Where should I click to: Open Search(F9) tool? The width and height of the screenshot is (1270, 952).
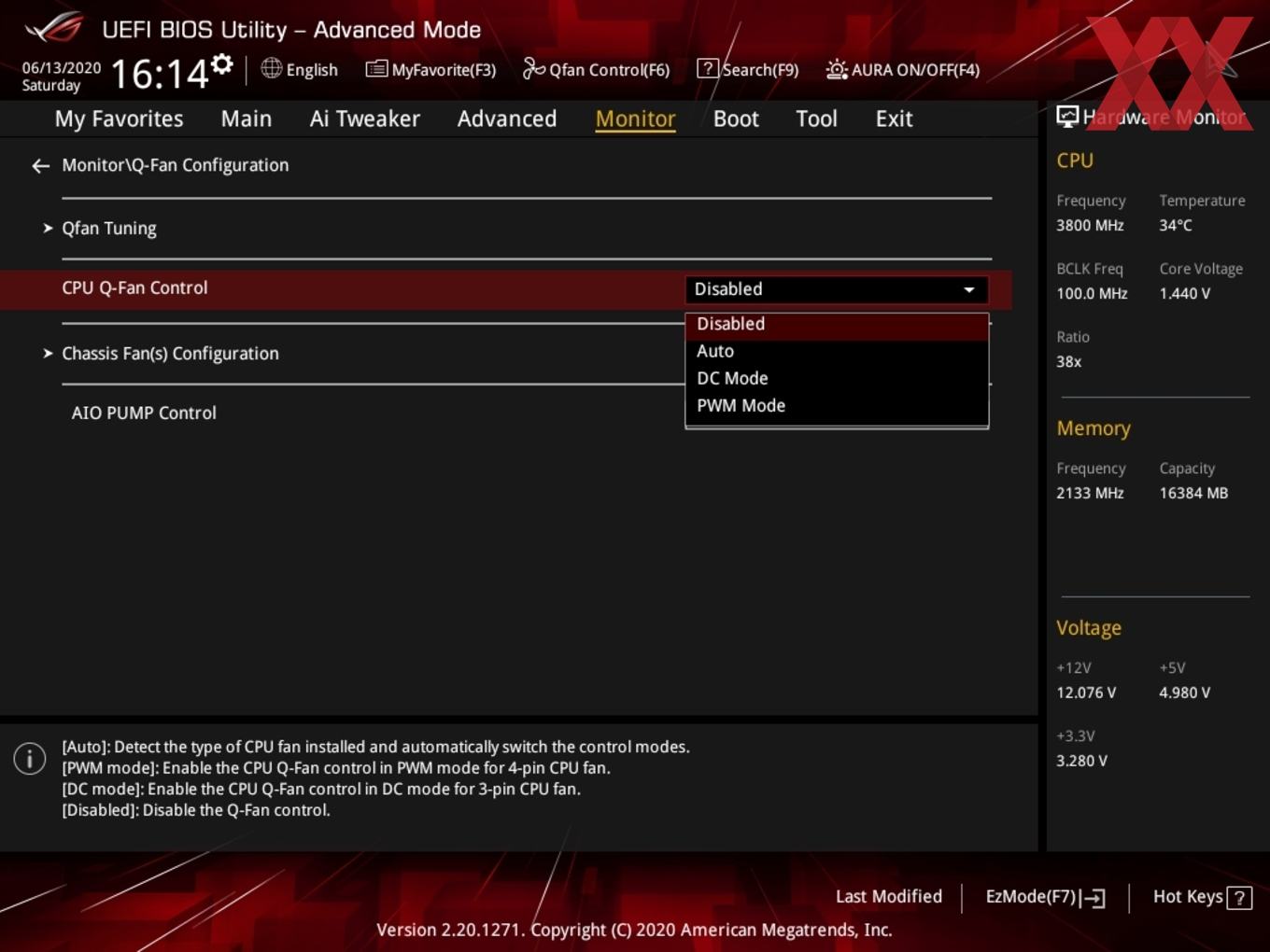(748, 69)
